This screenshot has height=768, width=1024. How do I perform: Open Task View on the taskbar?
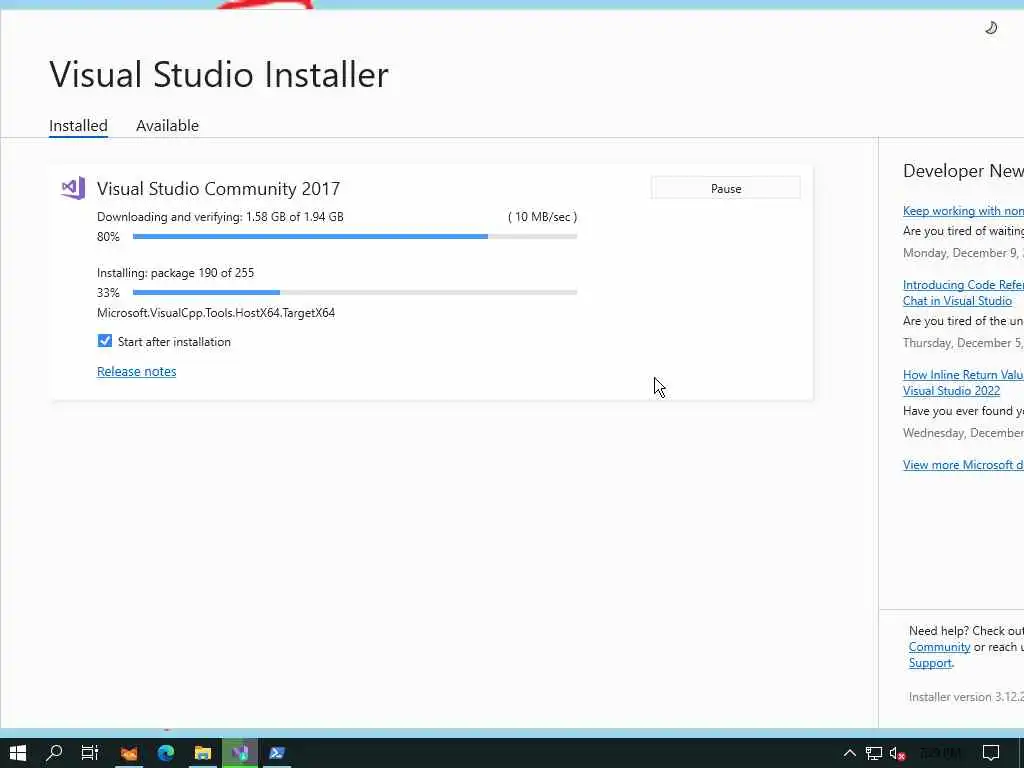[x=89, y=753]
